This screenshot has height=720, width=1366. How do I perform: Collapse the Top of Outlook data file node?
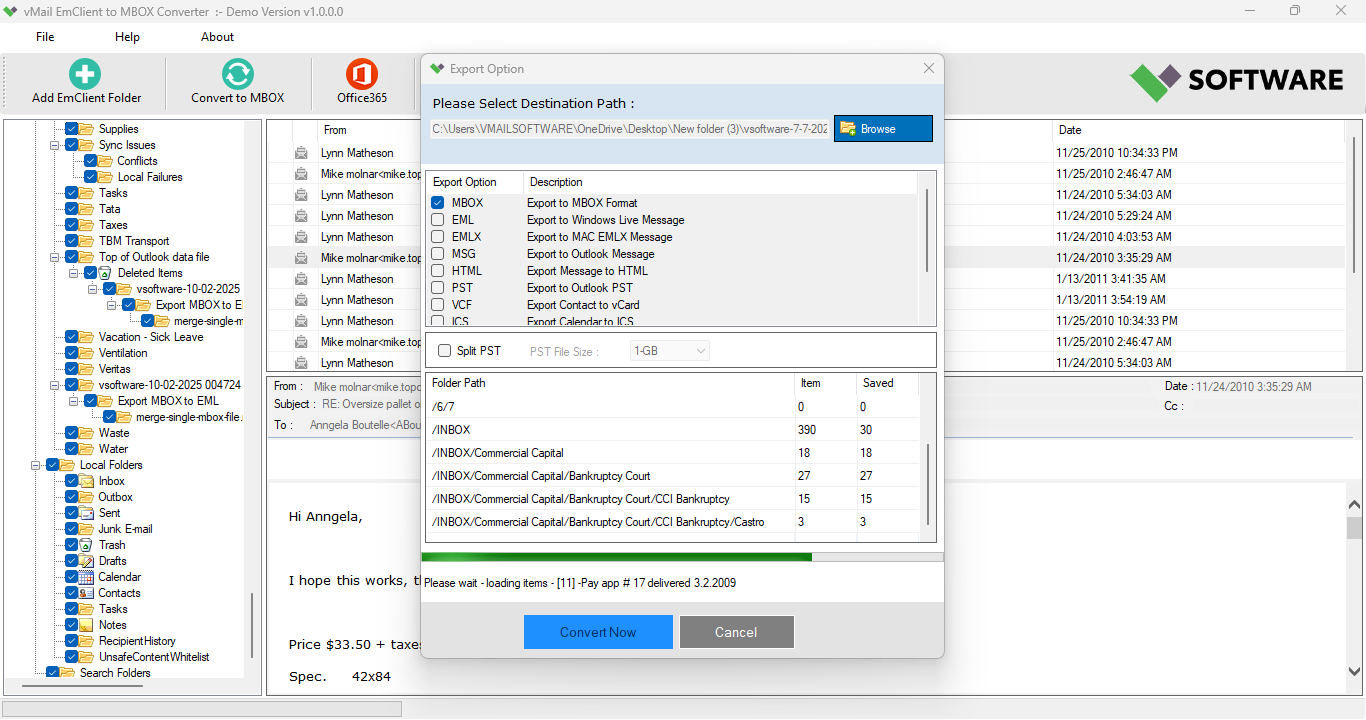[x=56, y=257]
